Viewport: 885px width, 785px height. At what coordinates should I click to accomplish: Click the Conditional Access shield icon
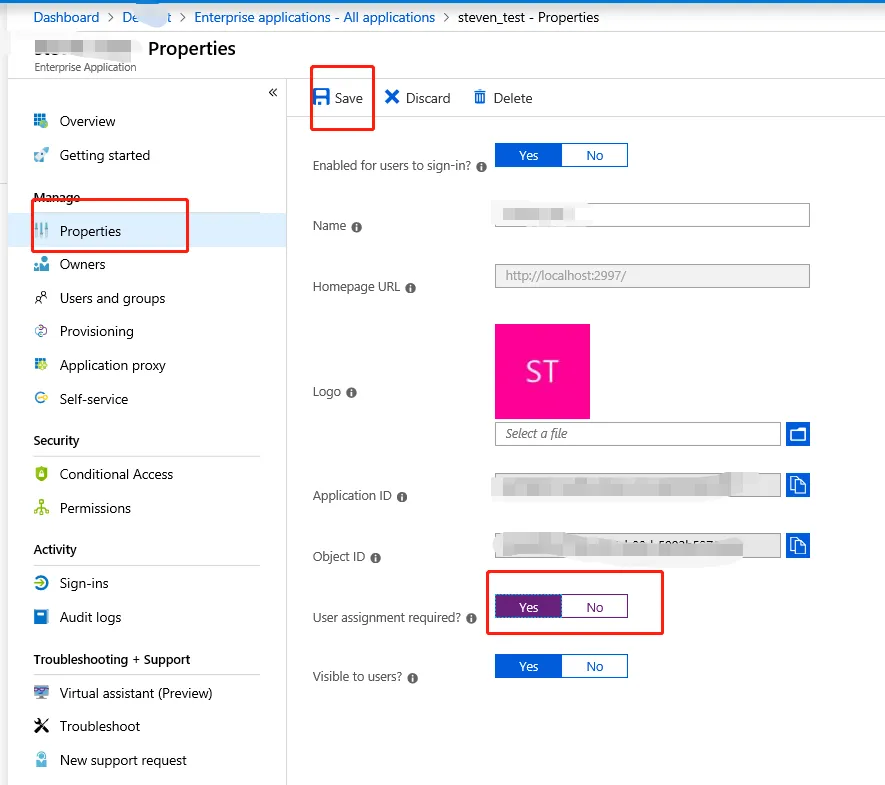tap(41, 473)
